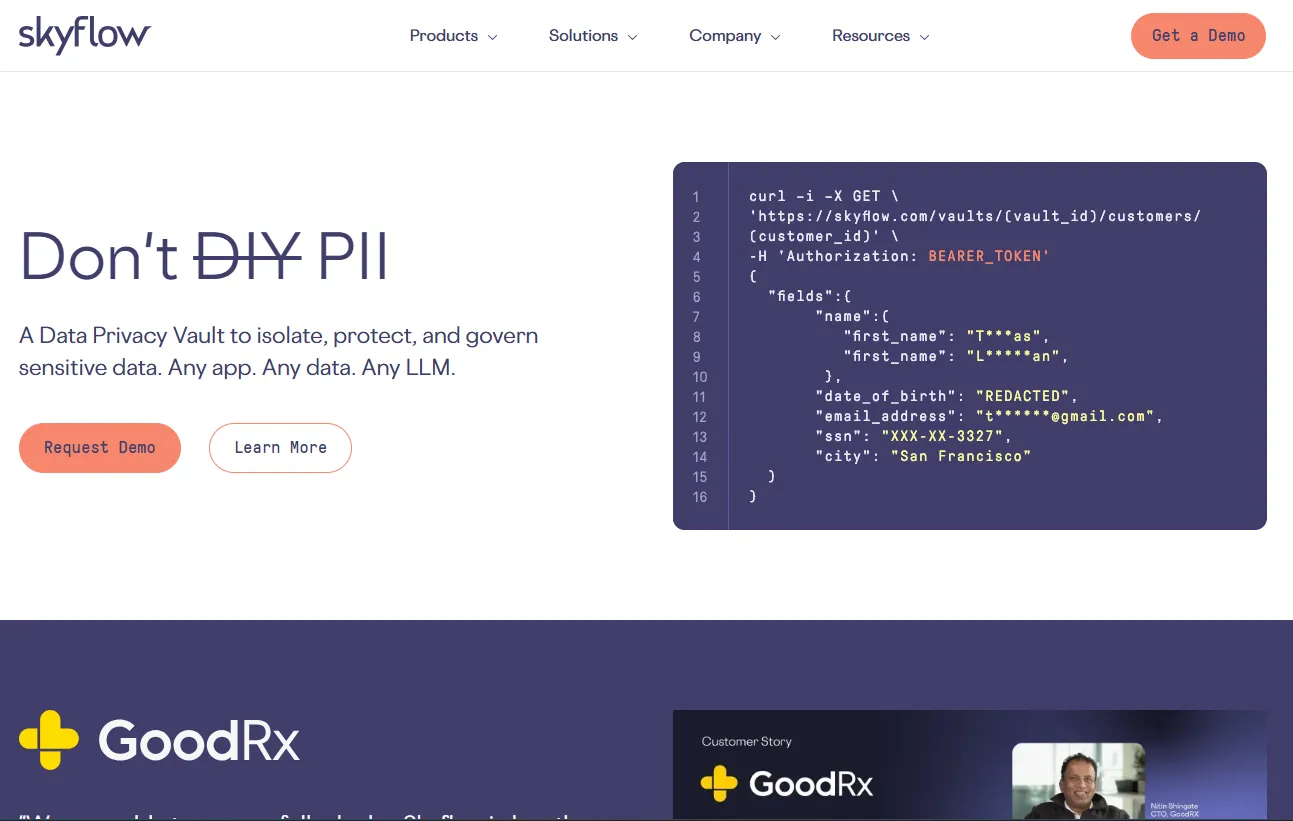Click the white GoodRx wordmark heading
The height and width of the screenshot is (821, 1293).
click(x=198, y=741)
